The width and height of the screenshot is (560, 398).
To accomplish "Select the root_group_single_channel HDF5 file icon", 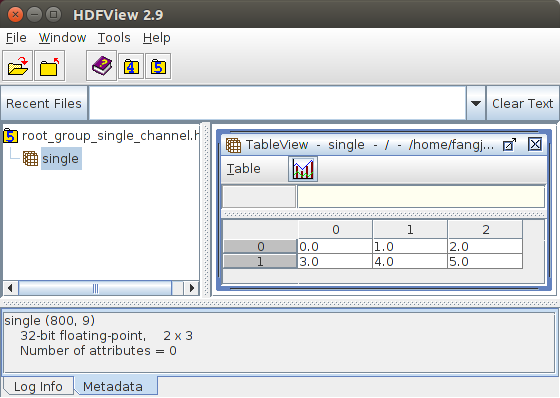I will [10, 136].
